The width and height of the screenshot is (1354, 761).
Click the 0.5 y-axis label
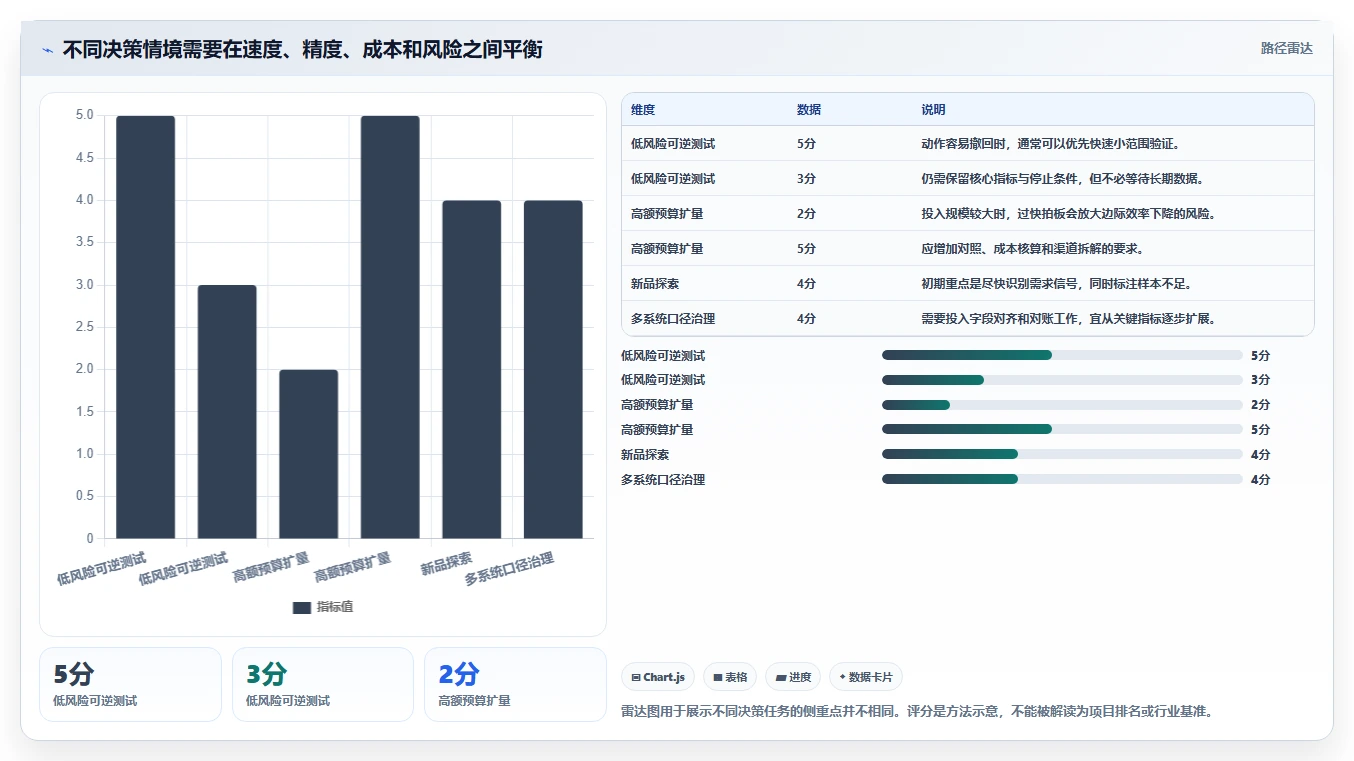coord(85,496)
